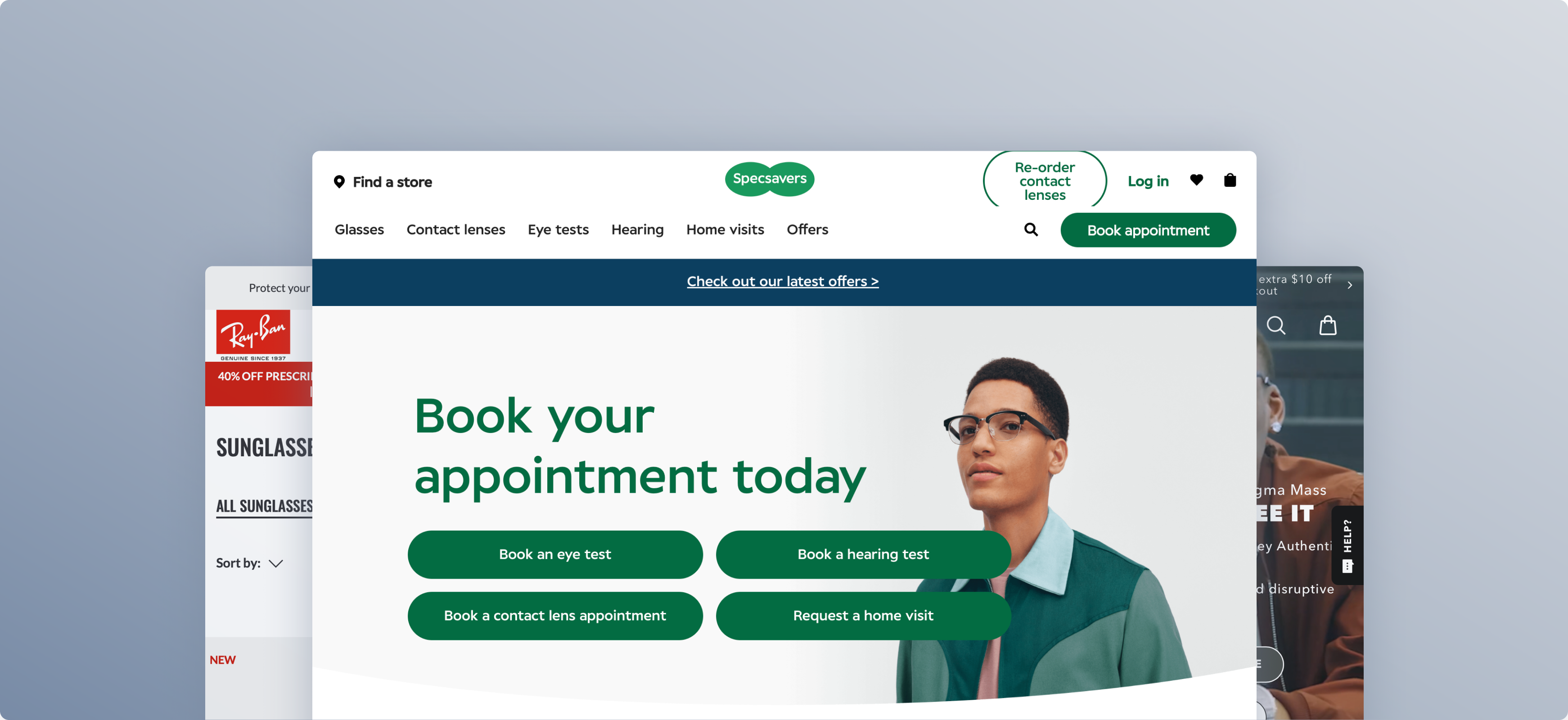Select the ALL SUNGLASSES tab

pos(265,506)
